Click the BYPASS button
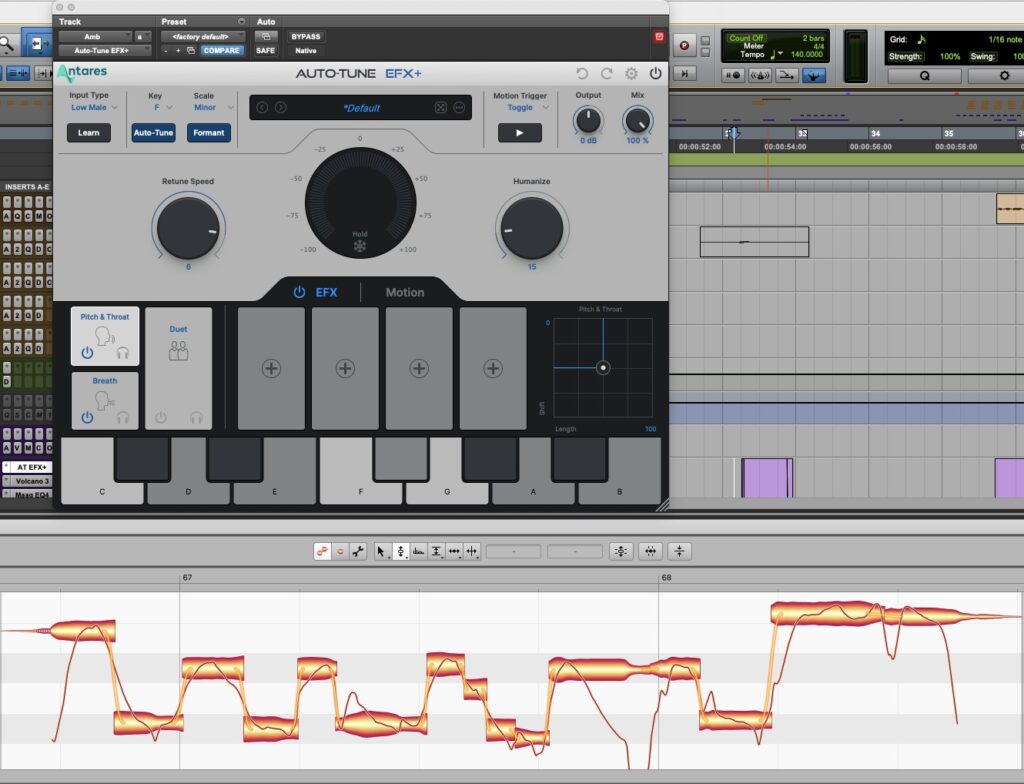This screenshot has width=1024, height=784. (306, 37)
